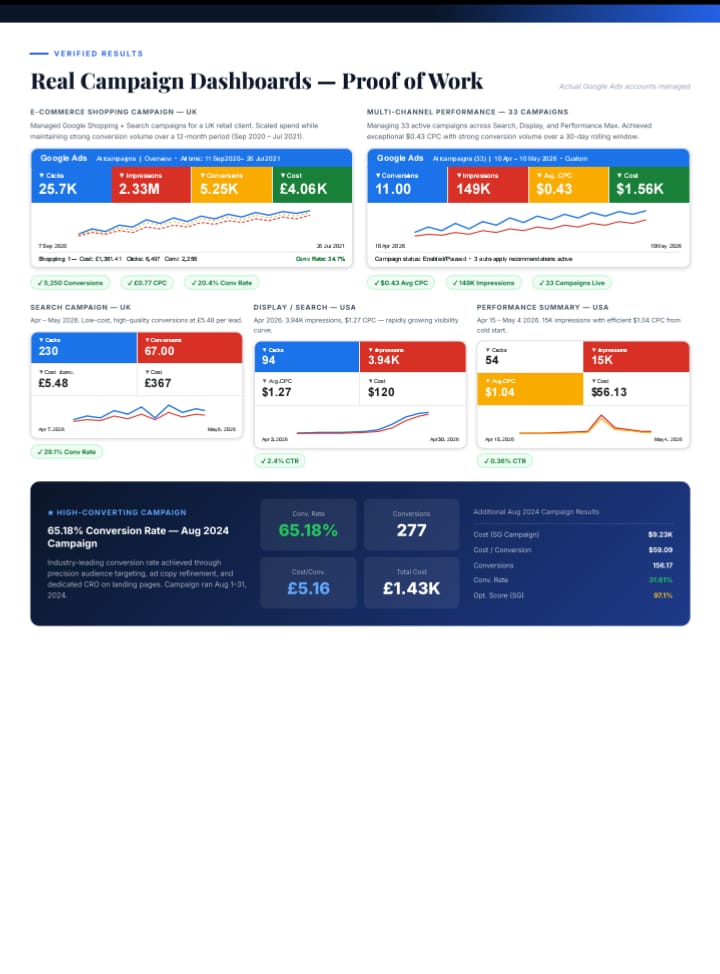The width and height of the screenshot is (720, 974).
Task: Click the '2.4% CTR' badge
Action: (x=280, y=461)
